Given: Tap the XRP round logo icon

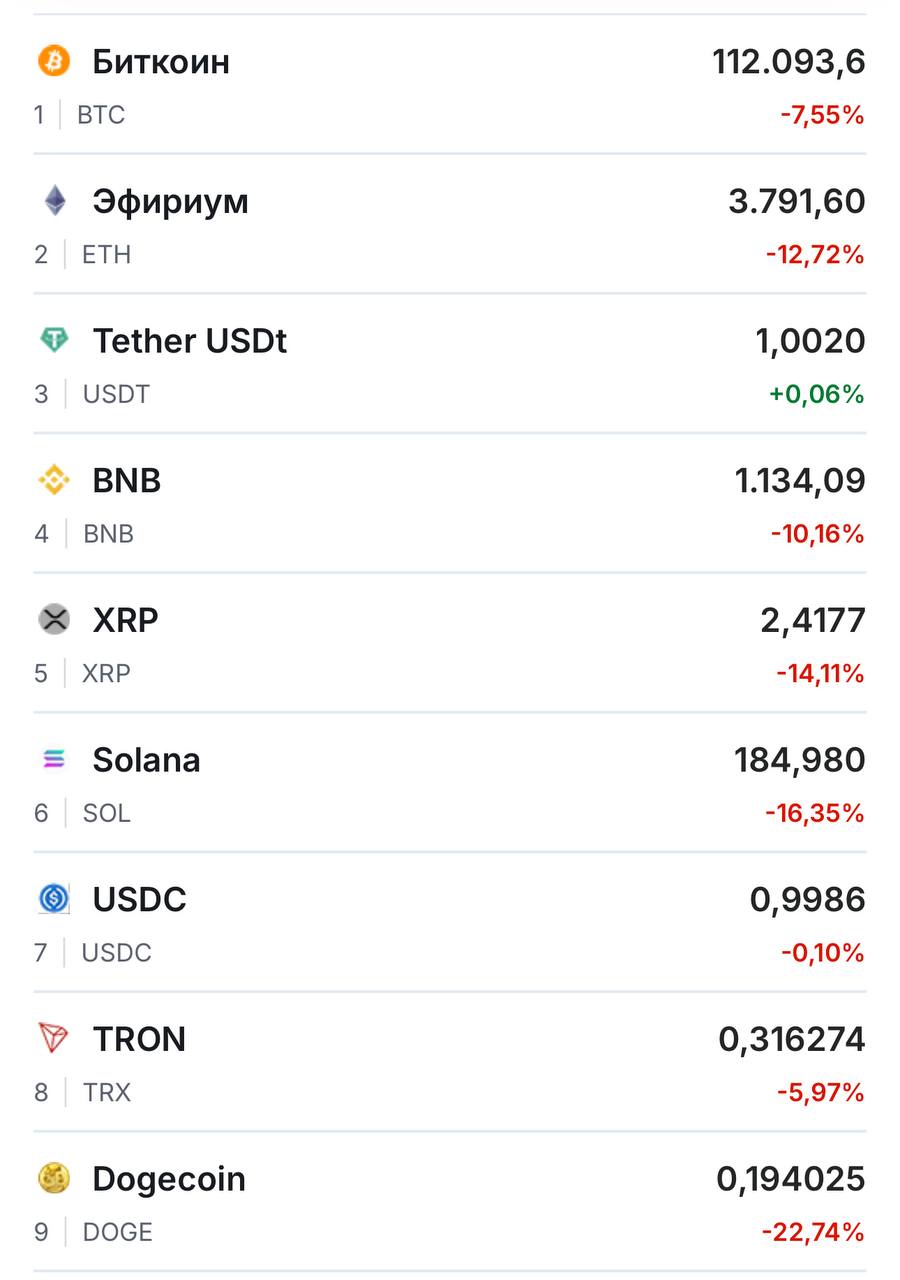Looking at the screenshot, I should 54,620.
